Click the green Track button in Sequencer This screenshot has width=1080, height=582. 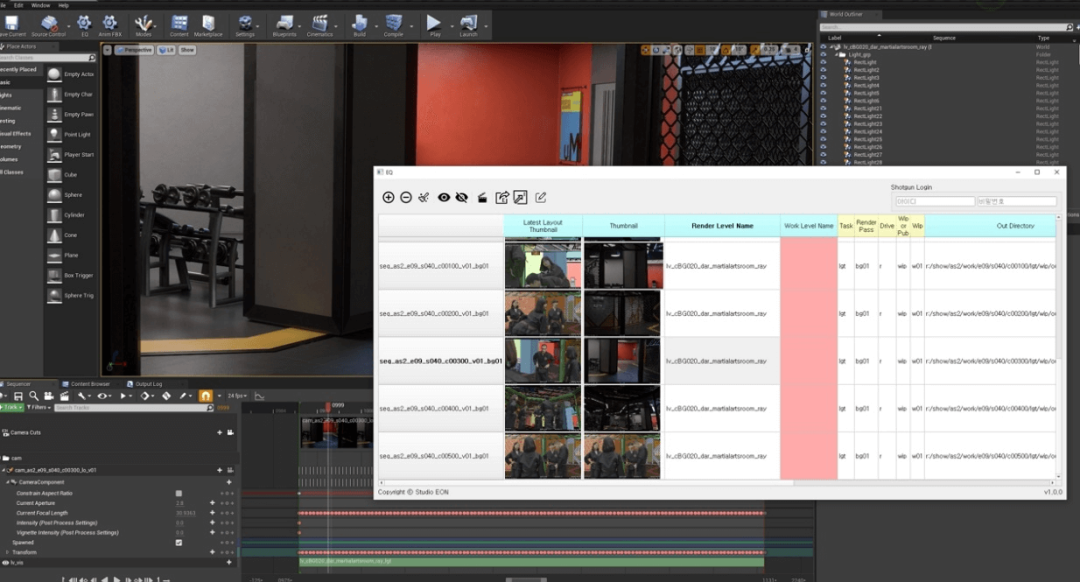[x=12, y=407]
